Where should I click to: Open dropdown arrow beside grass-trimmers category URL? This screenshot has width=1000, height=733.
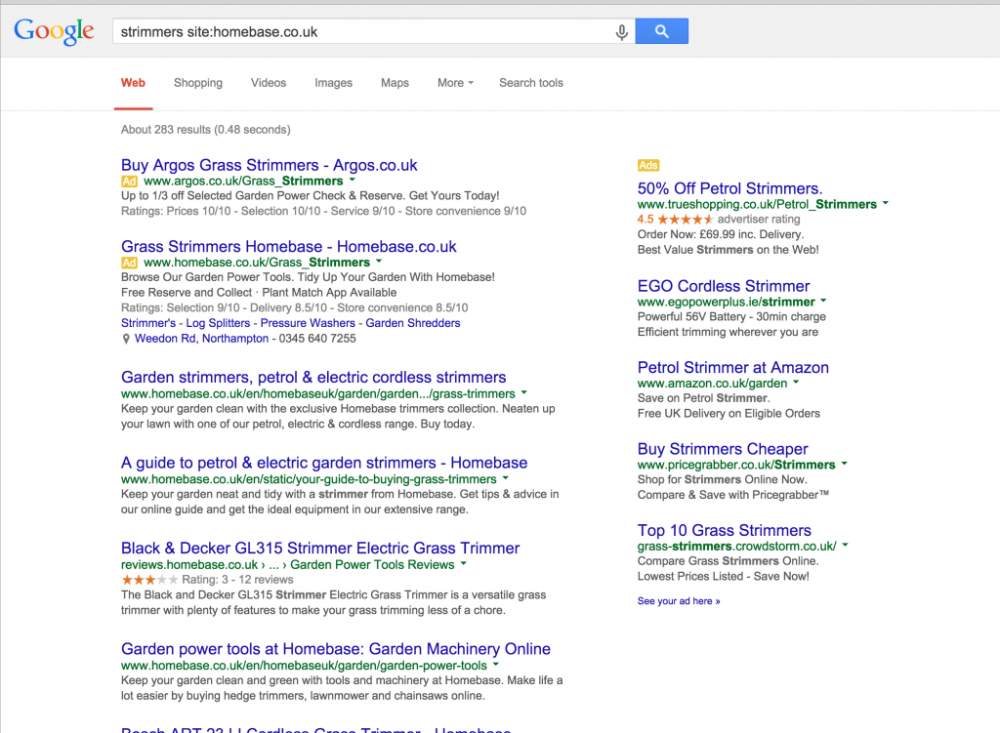point(524,393)
